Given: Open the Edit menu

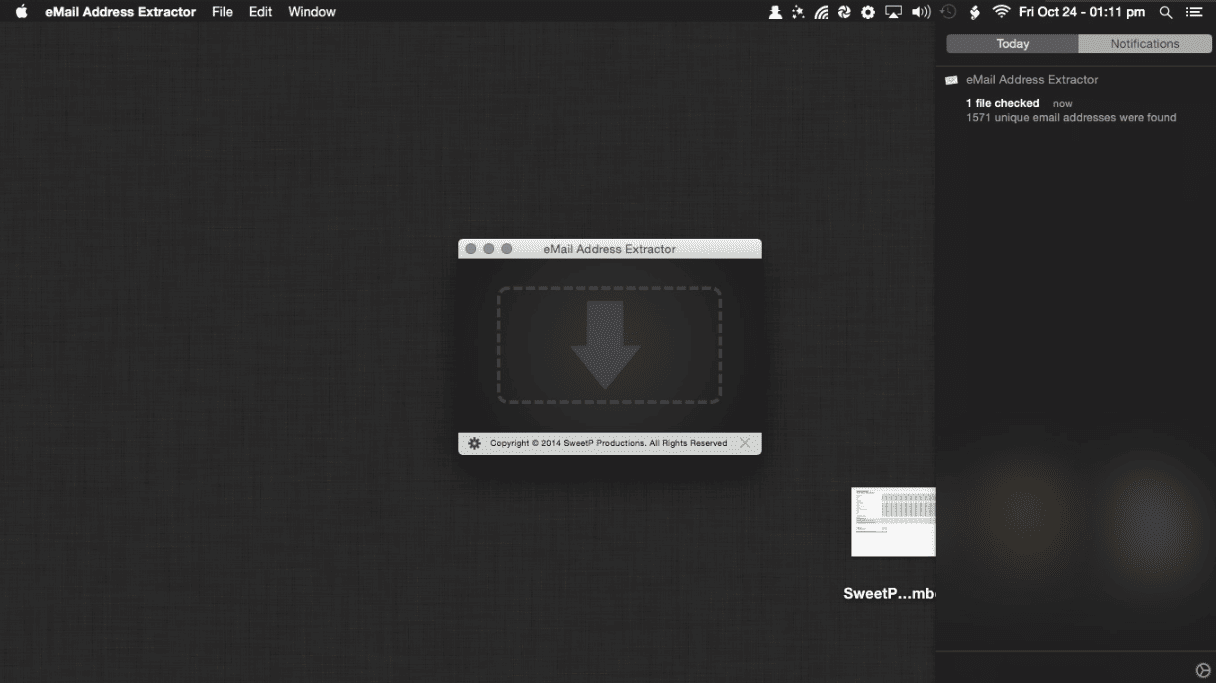Looking at the screenshot, I should pyautogui.click(x=260, y=12).
